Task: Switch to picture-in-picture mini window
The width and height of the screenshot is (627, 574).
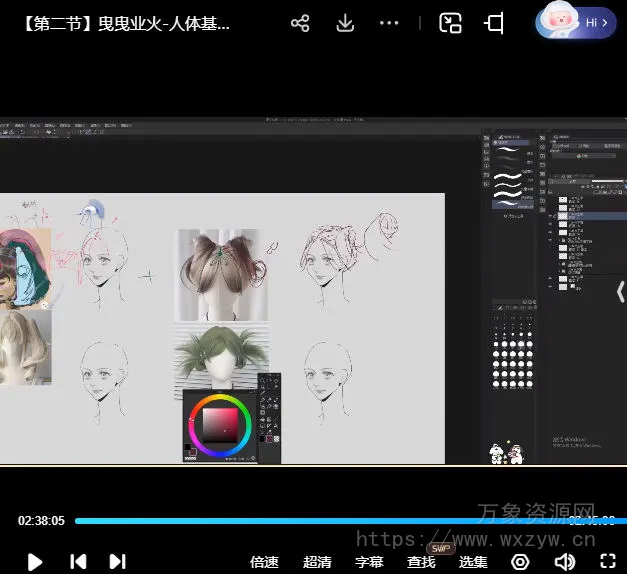Action: (451, 23)
